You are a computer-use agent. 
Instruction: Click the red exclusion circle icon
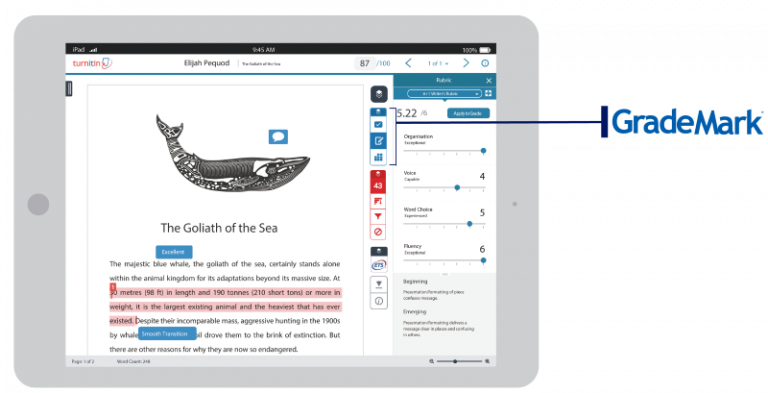click(378, 232)
